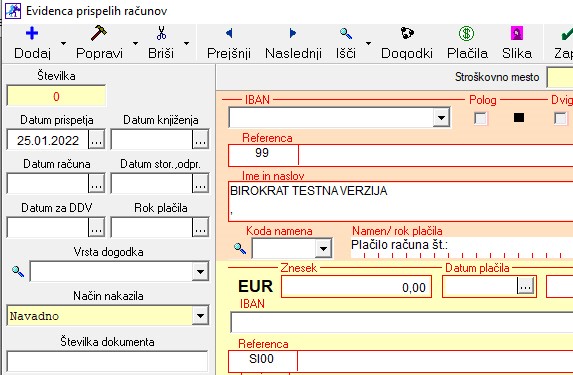Expand Način nakazila Navadno dropdown
Viewport: 573px width, 375px height.
pos(200,316)
